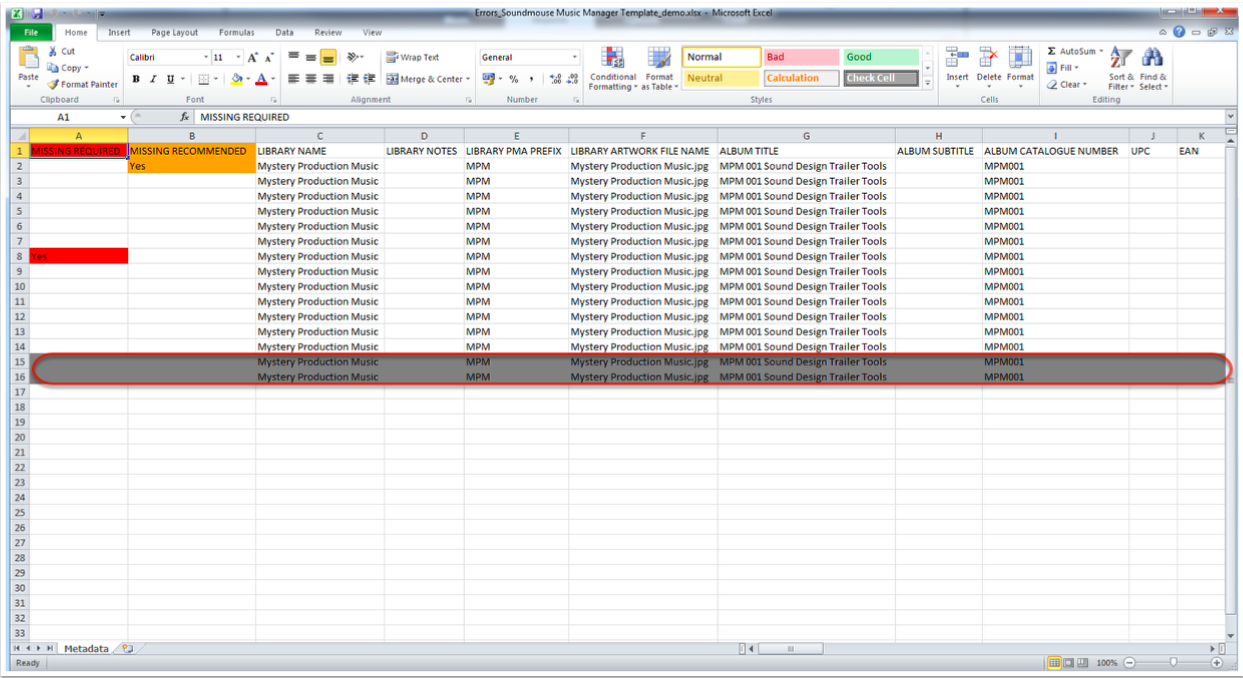The image size is (1243, 678).
Task: Open the font name Calibri dropdown
Action: point(206,58)
